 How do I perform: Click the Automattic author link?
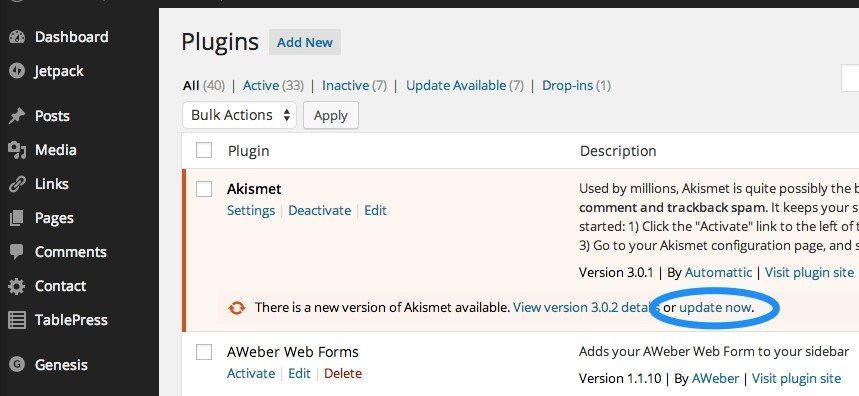pyautogui.click(x=718, y=272)
